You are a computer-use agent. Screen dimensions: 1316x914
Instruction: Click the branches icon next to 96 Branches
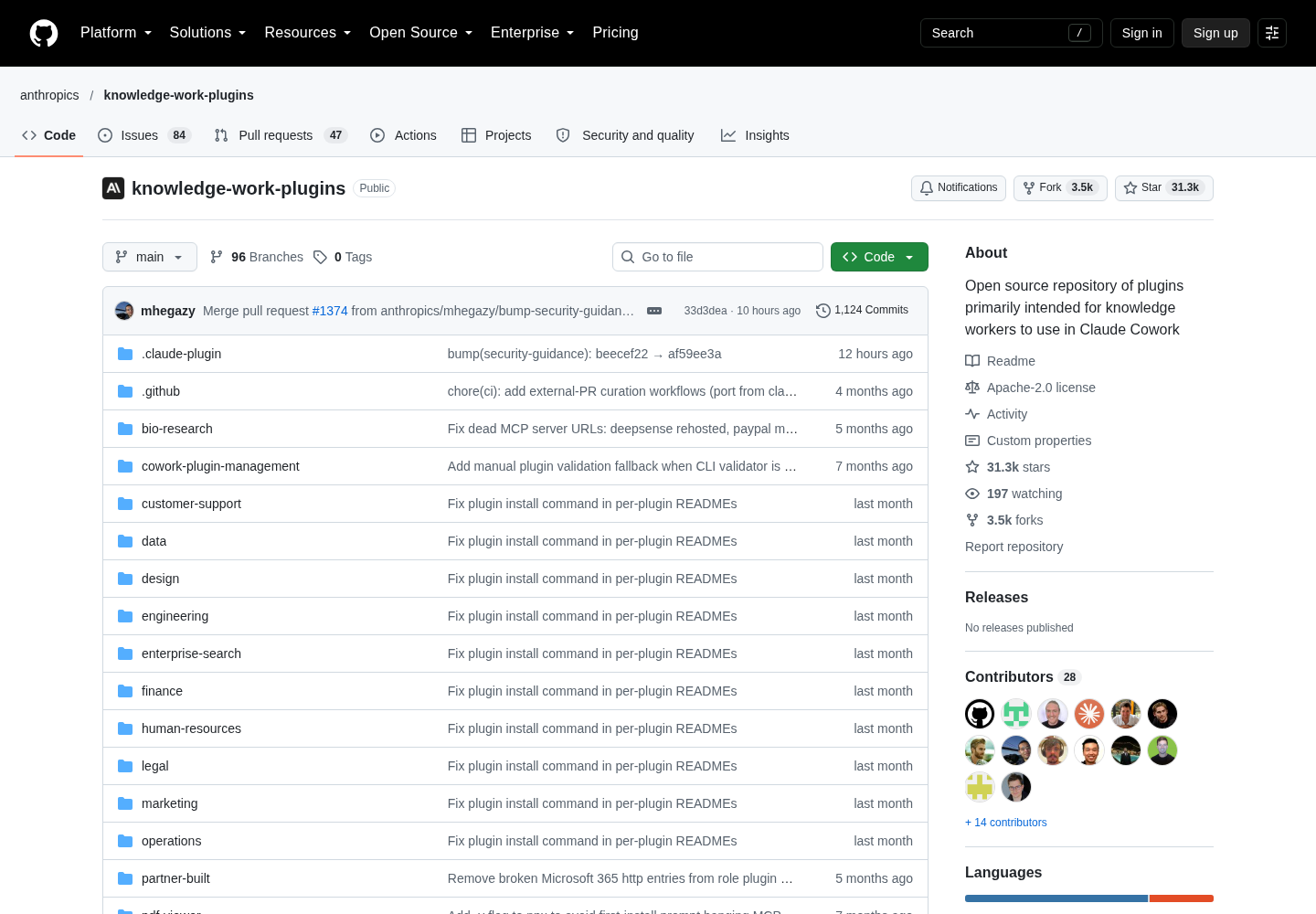click(x=217, y=257)
